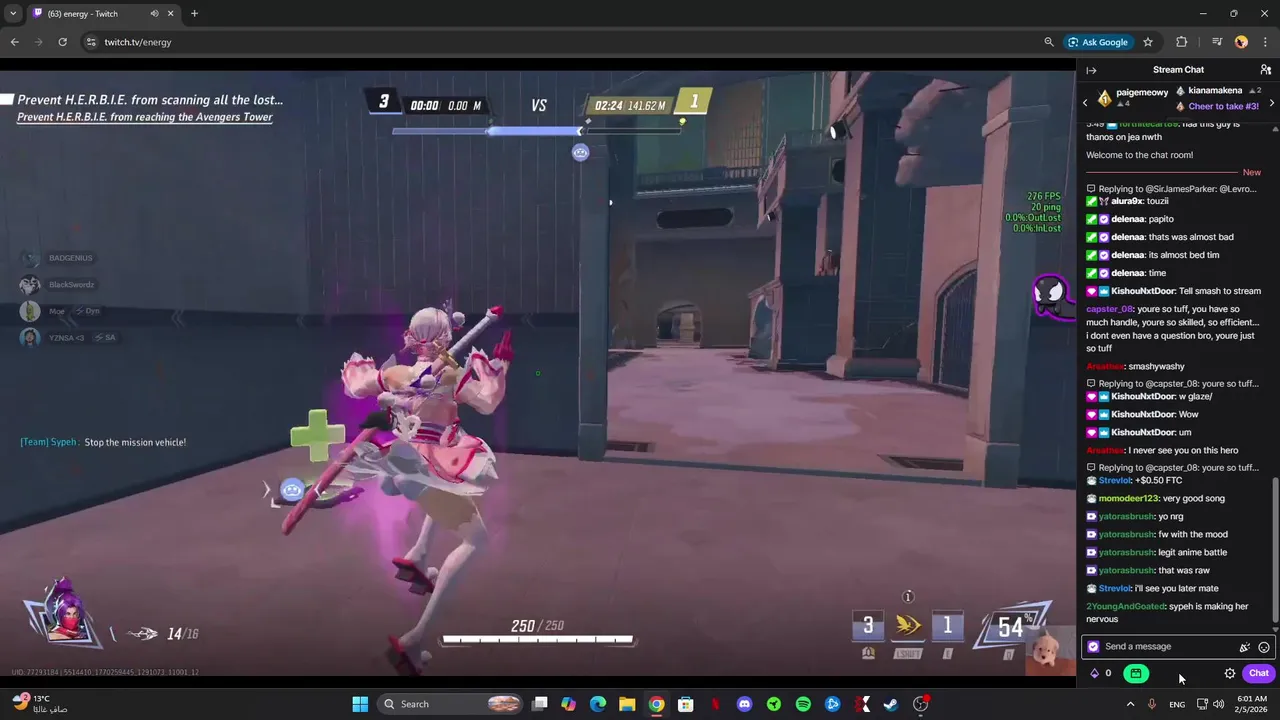Click Strevlol on the see you later message
Screen dimensions: 1280x720
pos(1114,588)
